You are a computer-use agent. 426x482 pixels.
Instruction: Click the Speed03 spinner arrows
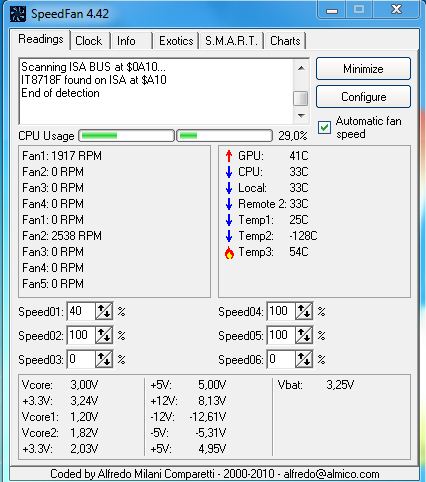coord(104,359)
